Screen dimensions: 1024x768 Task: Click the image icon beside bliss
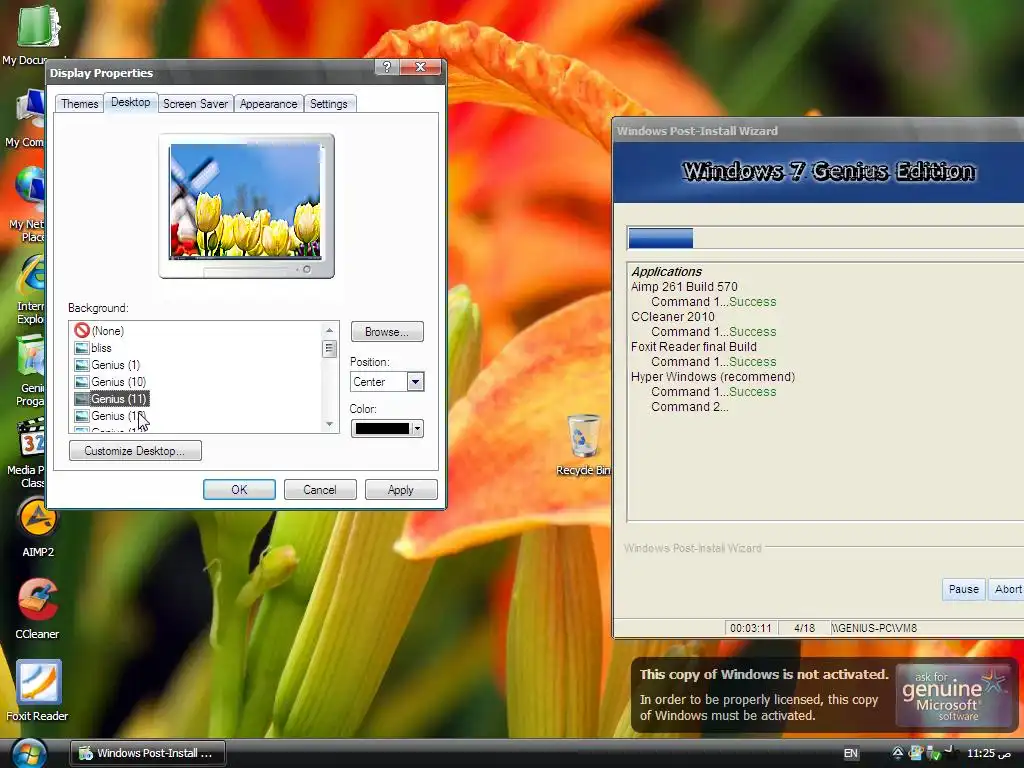(82, 348)
